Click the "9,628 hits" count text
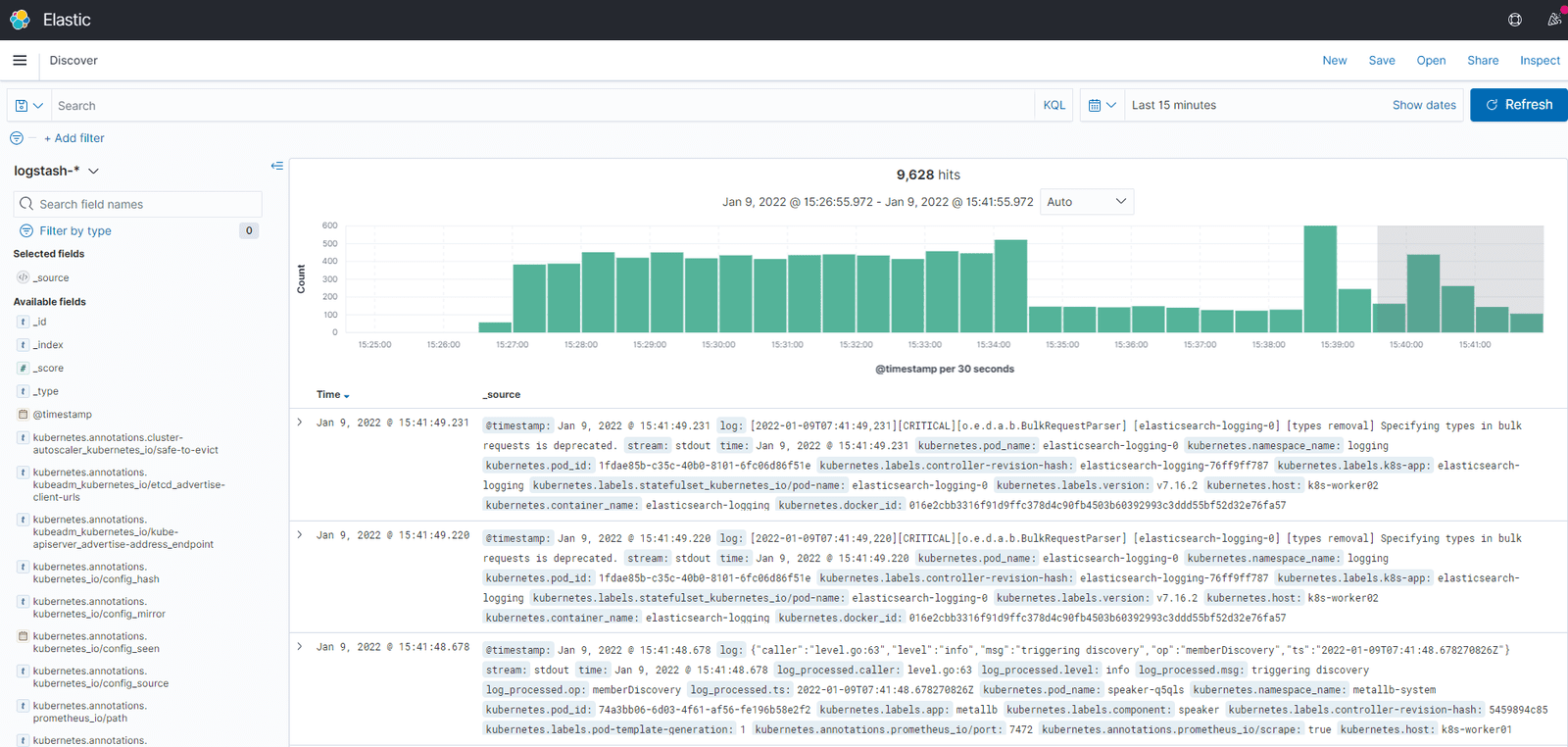The height and width of the screenshot is (747, 1568). coord(928,174)
